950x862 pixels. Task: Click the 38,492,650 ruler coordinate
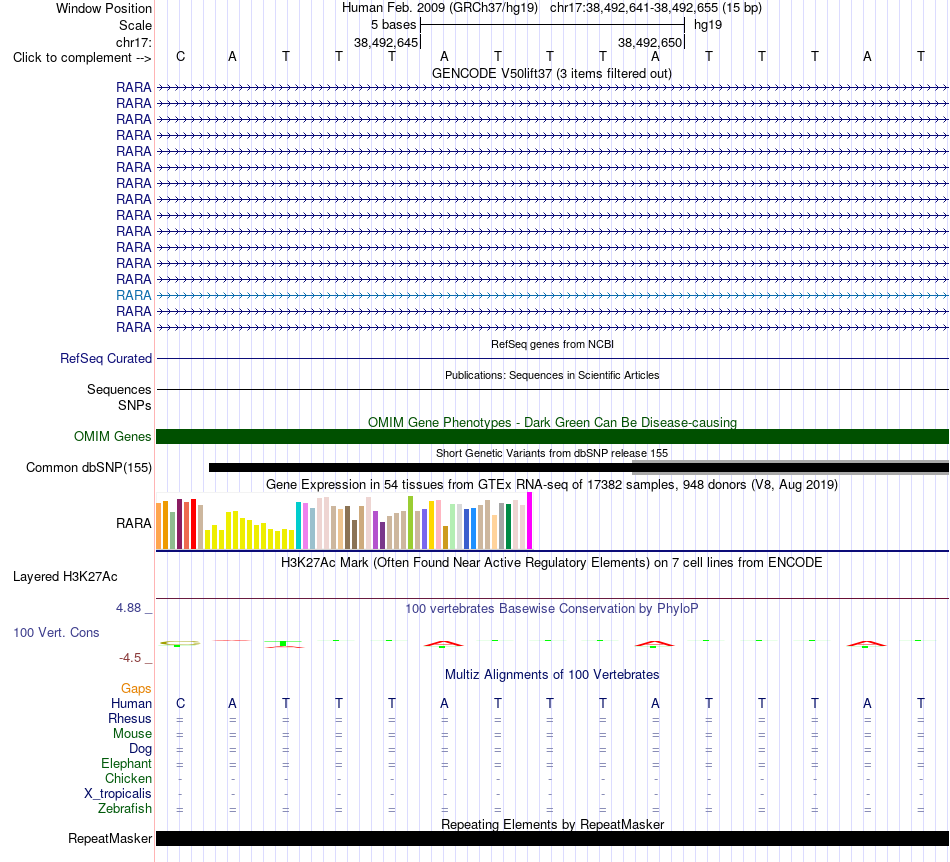point(650,42)
